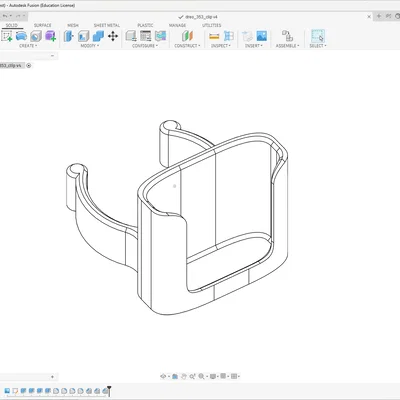
Task: Activate the Move/Copy arrows tool
Action: pos(113,36)
